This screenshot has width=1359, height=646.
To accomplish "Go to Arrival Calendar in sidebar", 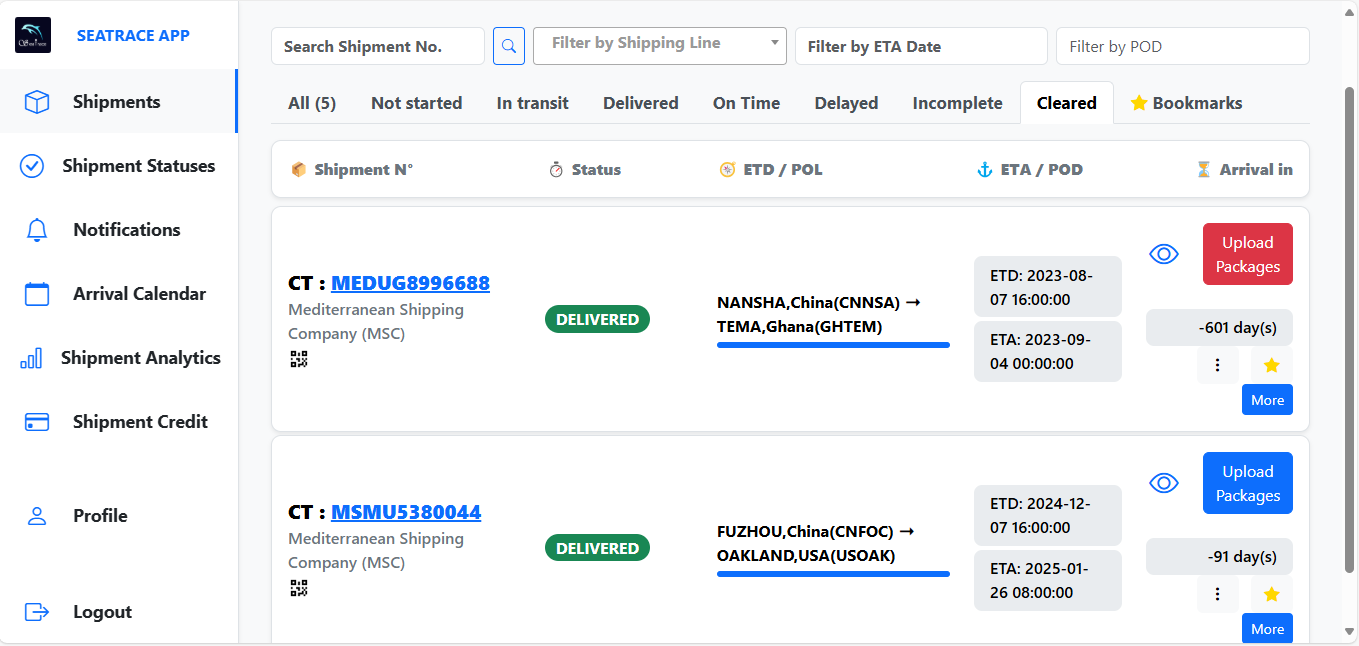I will click(x=139, y=294).
